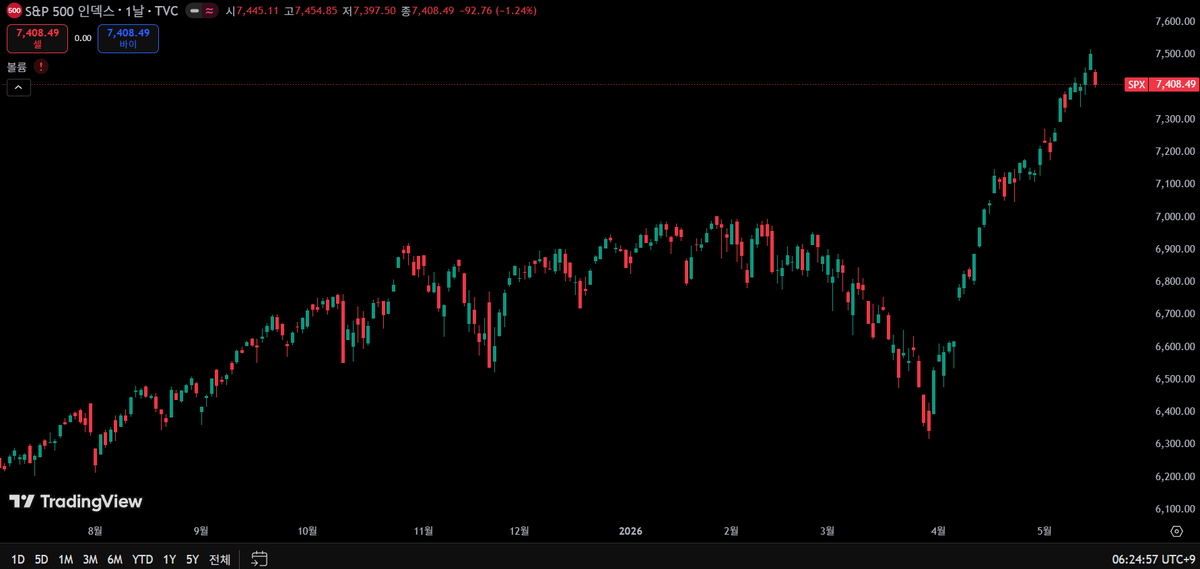Click the blue 바이 buy button
Screen dimensions: 1200x569
point(128,38)
